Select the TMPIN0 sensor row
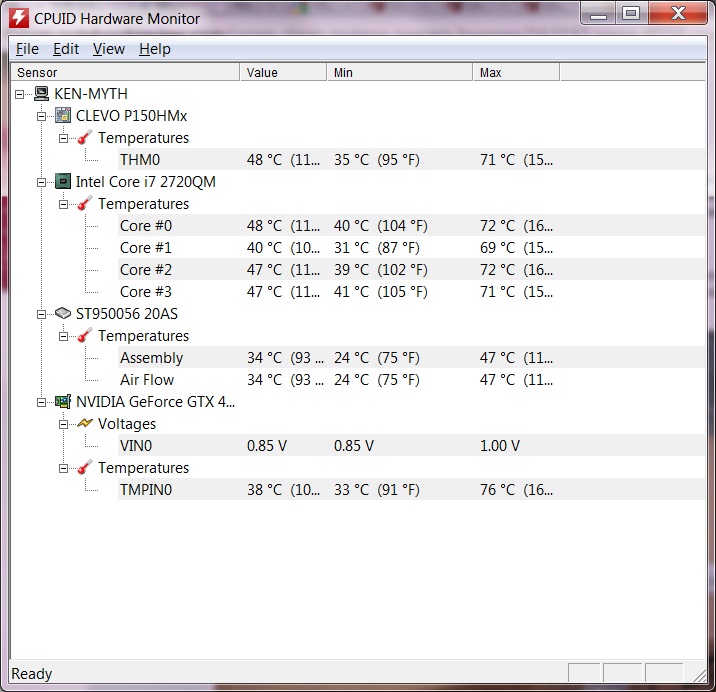The width and height of the screenshot is (716, 692). point(411,489)
